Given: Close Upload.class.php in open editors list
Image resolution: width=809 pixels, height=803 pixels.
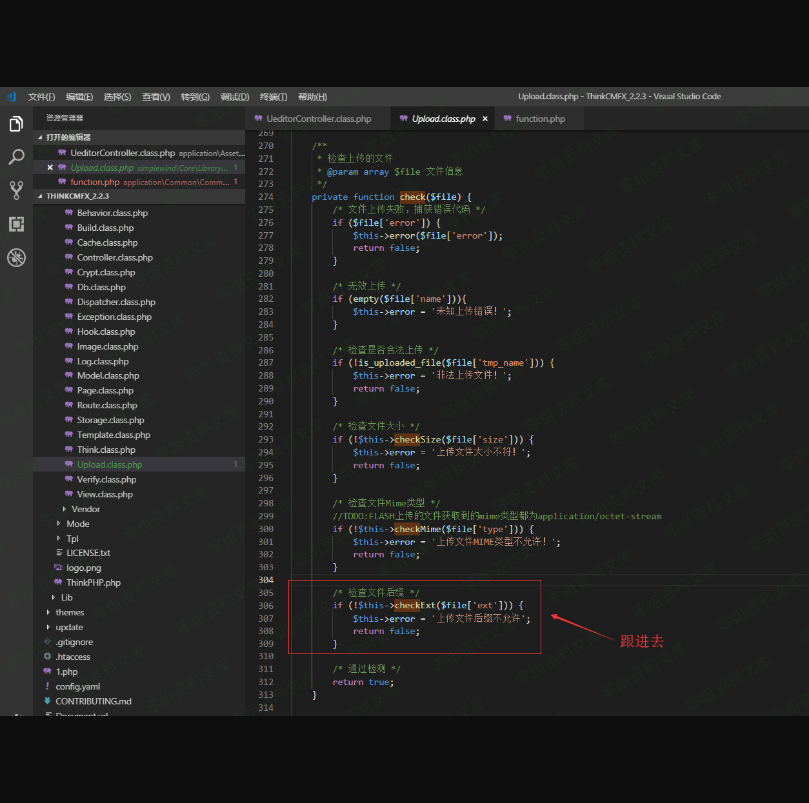Looking at the screenshot, I should (x=50, y=168).
